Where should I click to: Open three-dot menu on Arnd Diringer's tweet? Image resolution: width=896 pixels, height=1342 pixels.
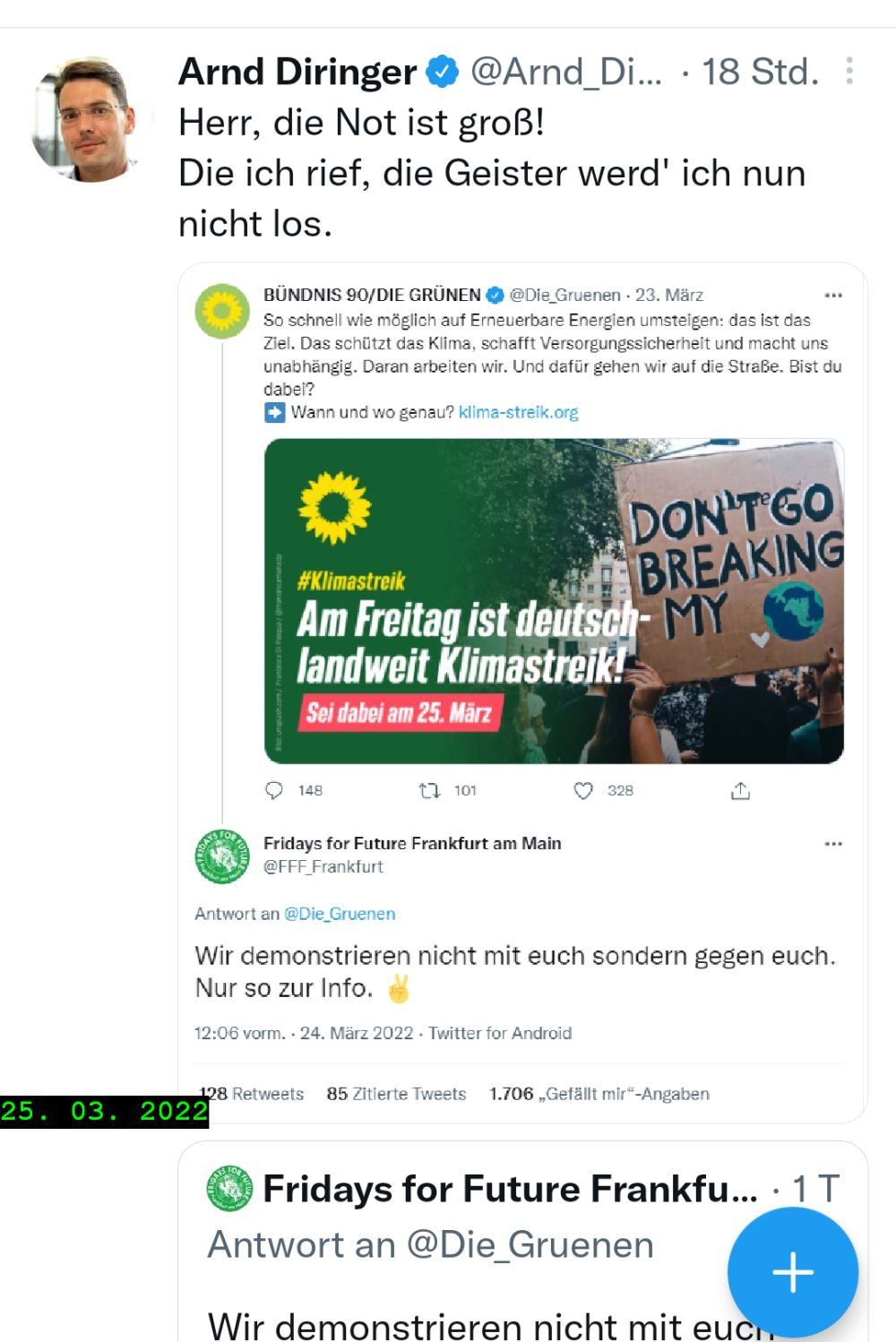coord(849,72)
